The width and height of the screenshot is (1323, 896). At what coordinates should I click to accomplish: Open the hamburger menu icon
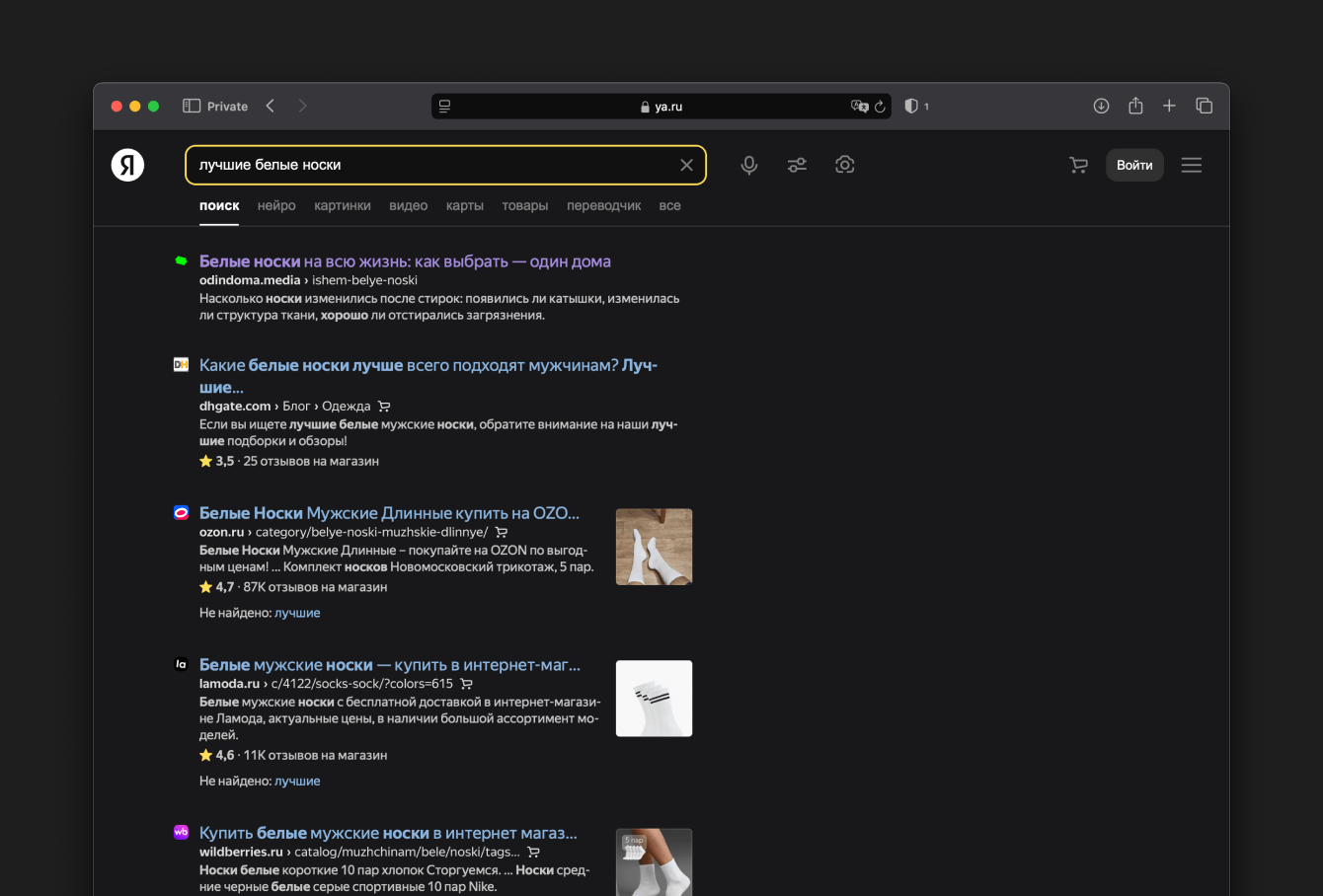[x=1192, y=165]
